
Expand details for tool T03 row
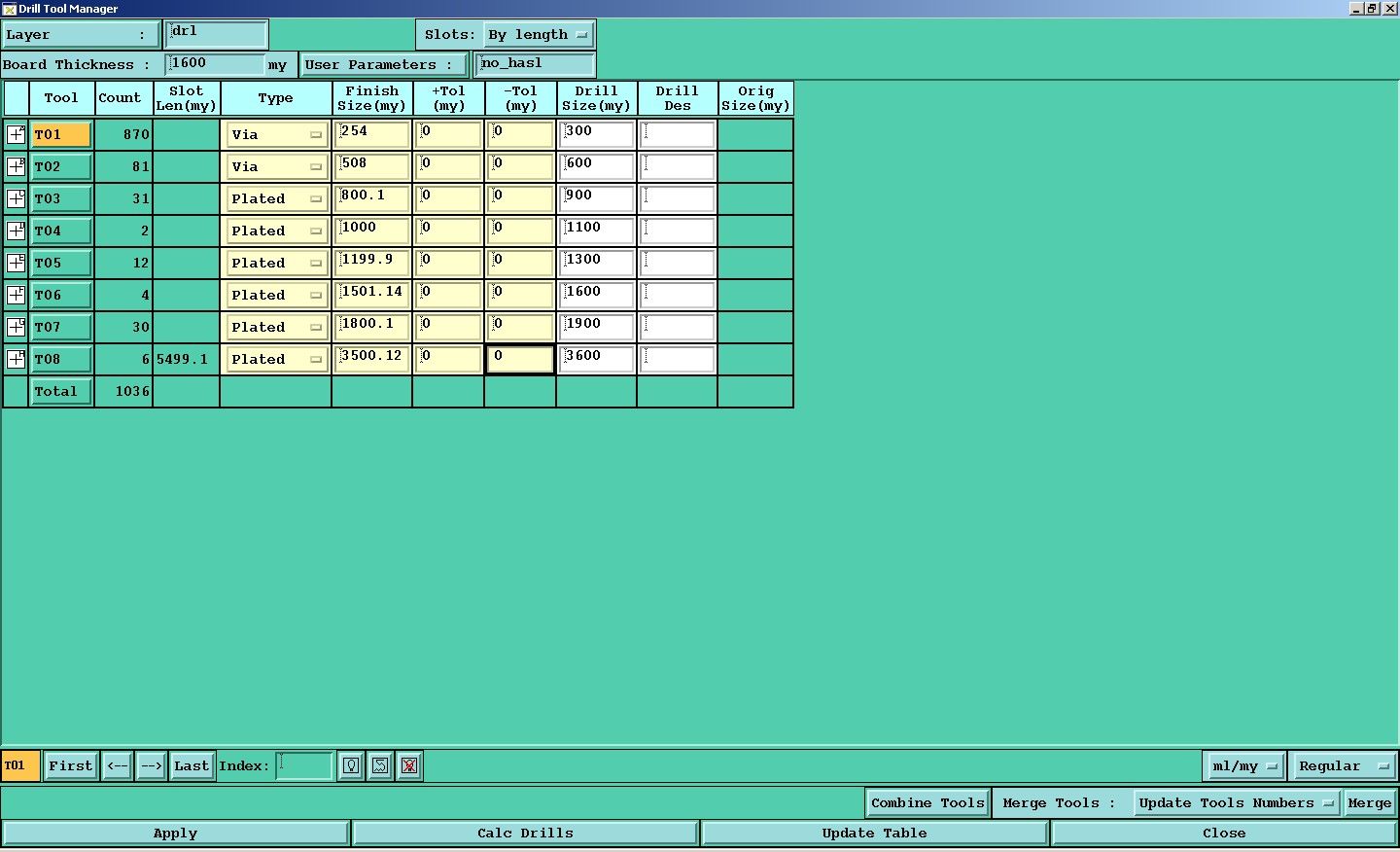click(17, 198)
